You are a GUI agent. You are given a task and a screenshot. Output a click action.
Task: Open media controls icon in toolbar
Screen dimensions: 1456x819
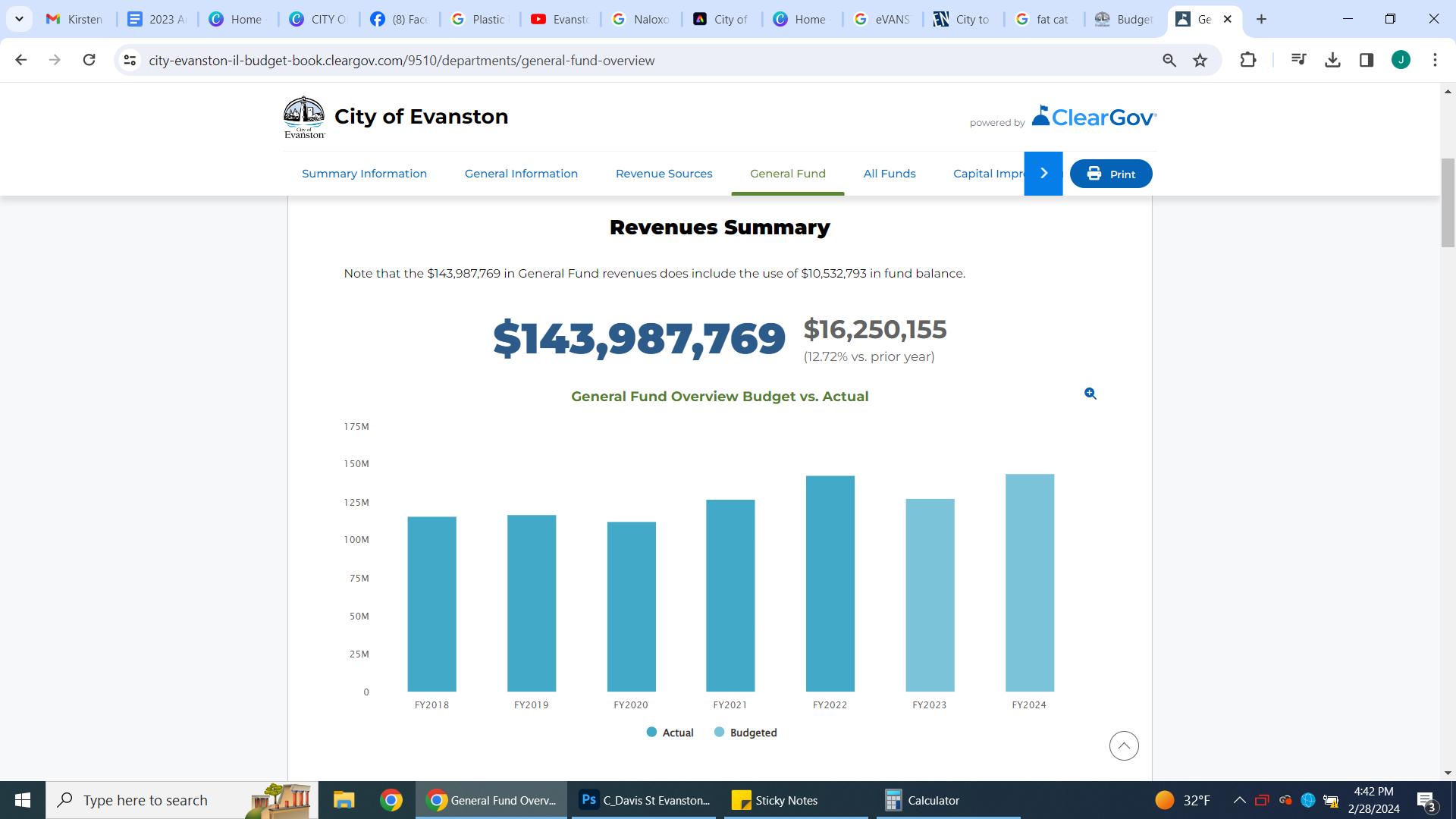[1298, 60]
